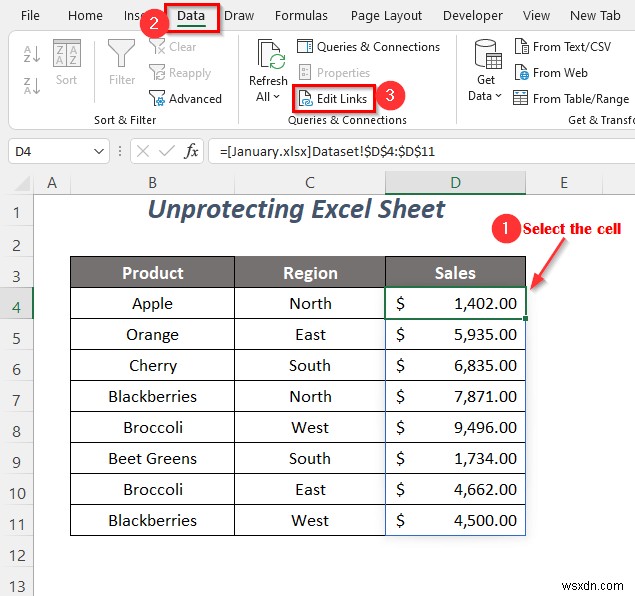635x596 pixels.
Task: Select the 4,662.00 sales cell
Action: 455,490
